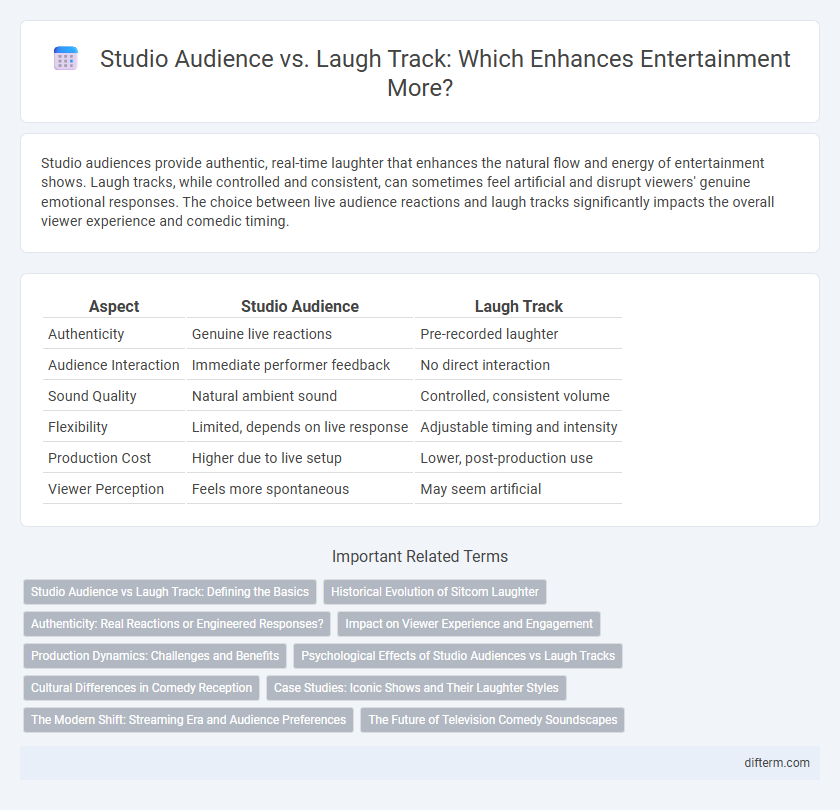
Task: Open 'Studio Audience vs Laugh Track: Defining the Basics' tag
Action: [x=170, y=591]
